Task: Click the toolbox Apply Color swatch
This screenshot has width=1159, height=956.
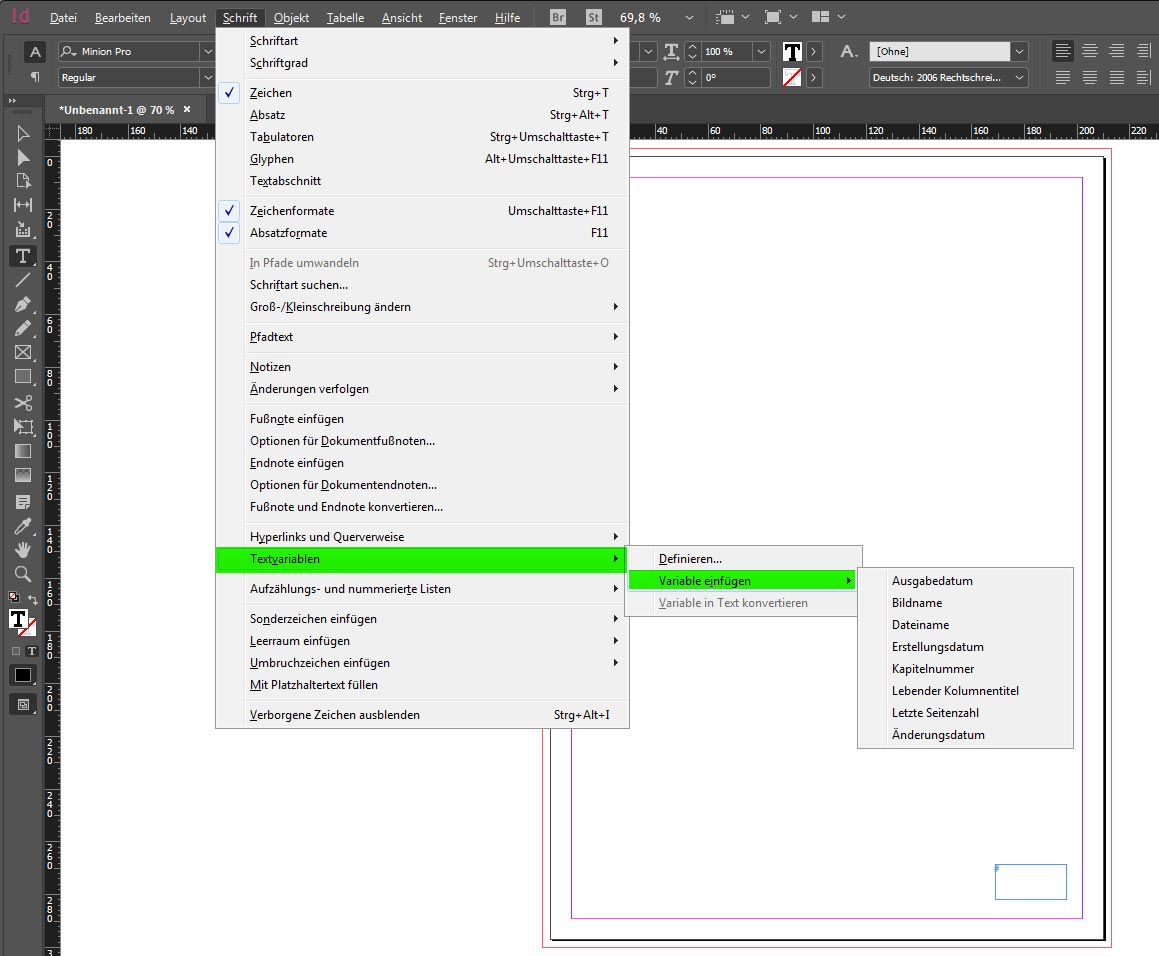Action: pyautogui.click(x=23, y=675)
